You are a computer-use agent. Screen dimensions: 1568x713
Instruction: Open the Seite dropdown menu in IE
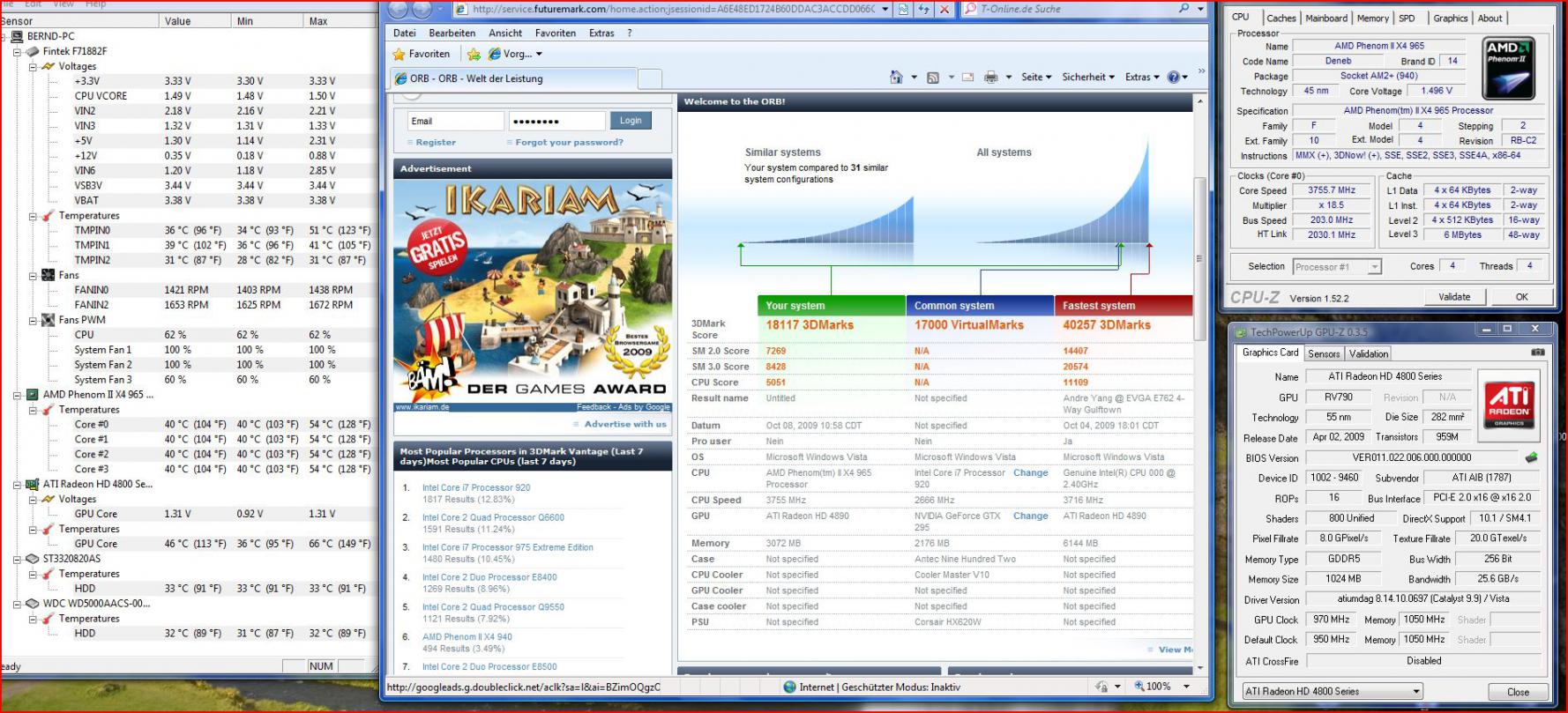click(x=1036, y=78)
